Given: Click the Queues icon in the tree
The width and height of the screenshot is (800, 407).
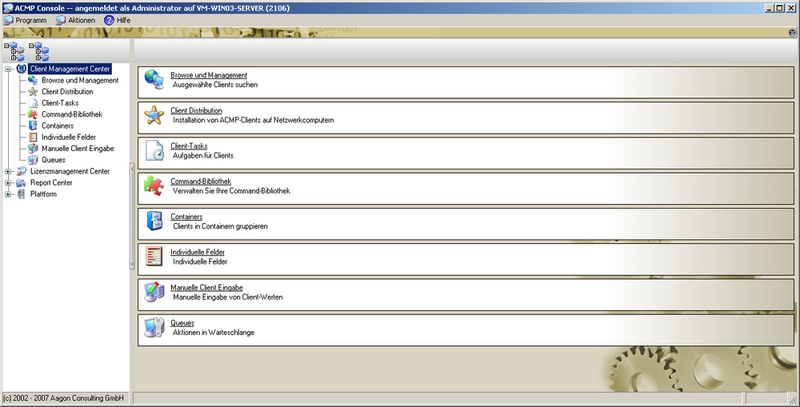Looking at the screenshot, I should coord(33,160).
